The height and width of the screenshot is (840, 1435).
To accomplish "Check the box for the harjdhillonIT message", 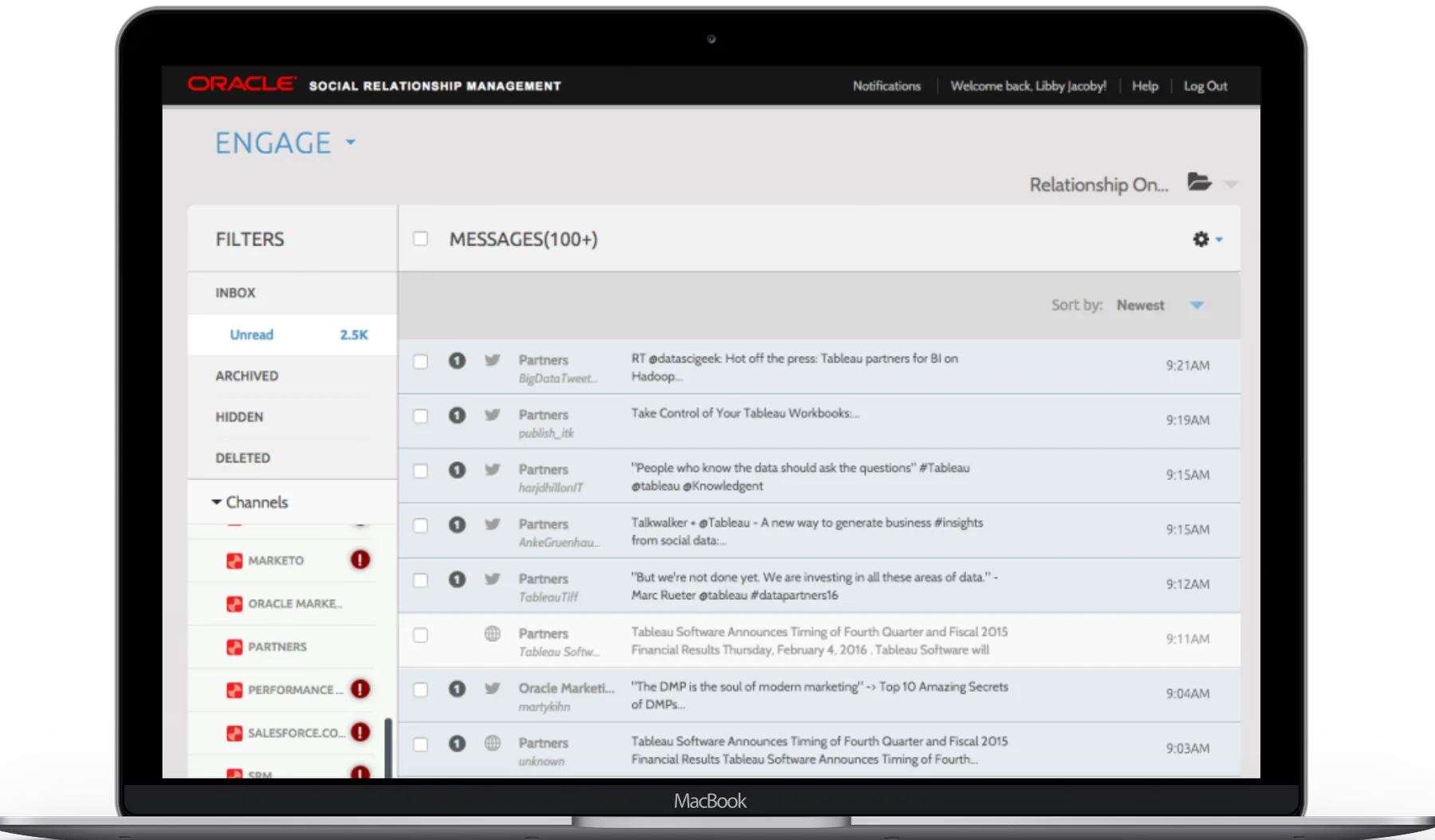I will pos(421,470).
